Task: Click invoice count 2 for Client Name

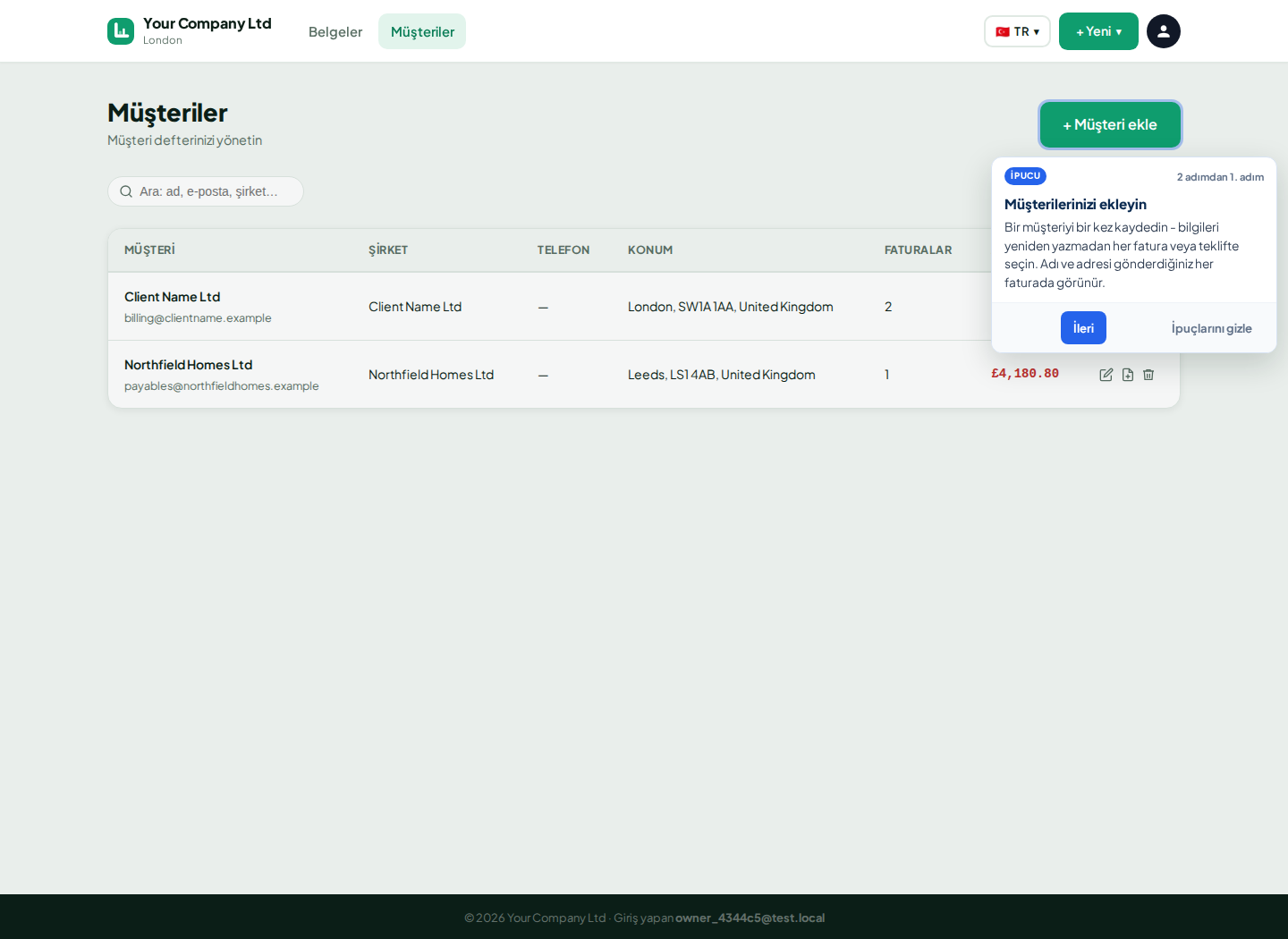Action: click(888, 307)
